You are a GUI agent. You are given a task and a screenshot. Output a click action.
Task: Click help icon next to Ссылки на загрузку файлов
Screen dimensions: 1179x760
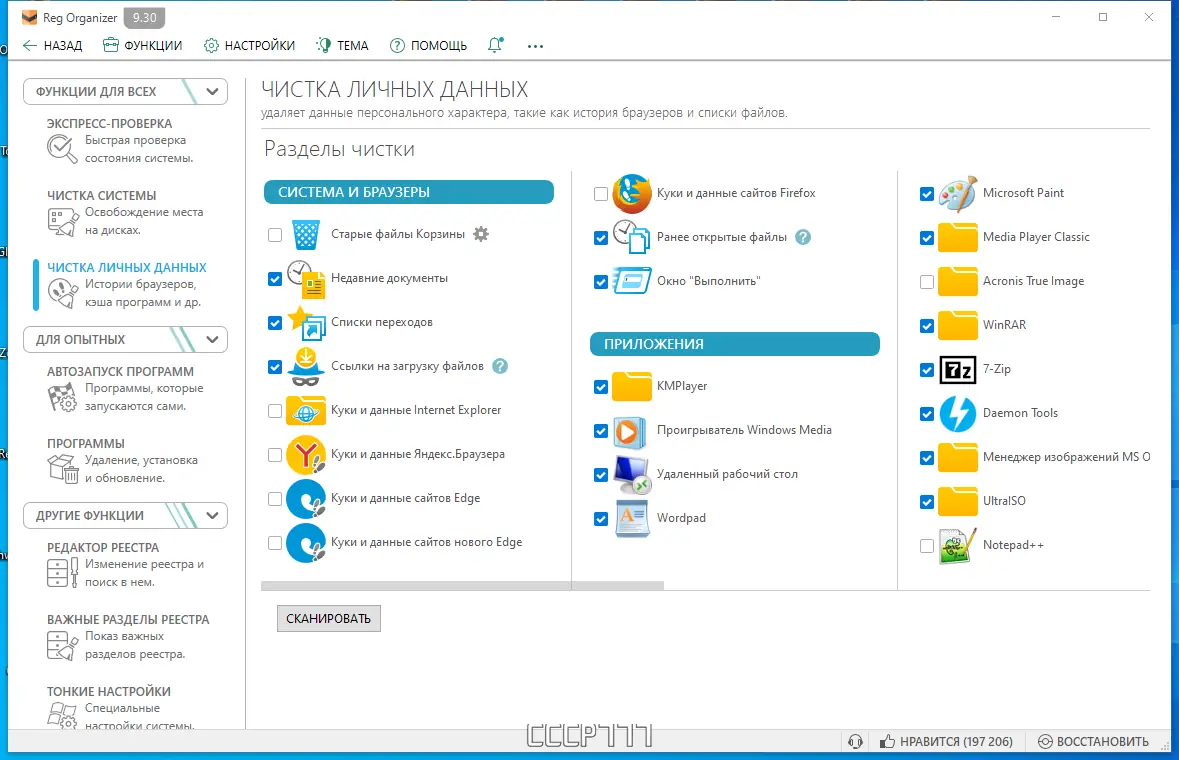(500, 366)
